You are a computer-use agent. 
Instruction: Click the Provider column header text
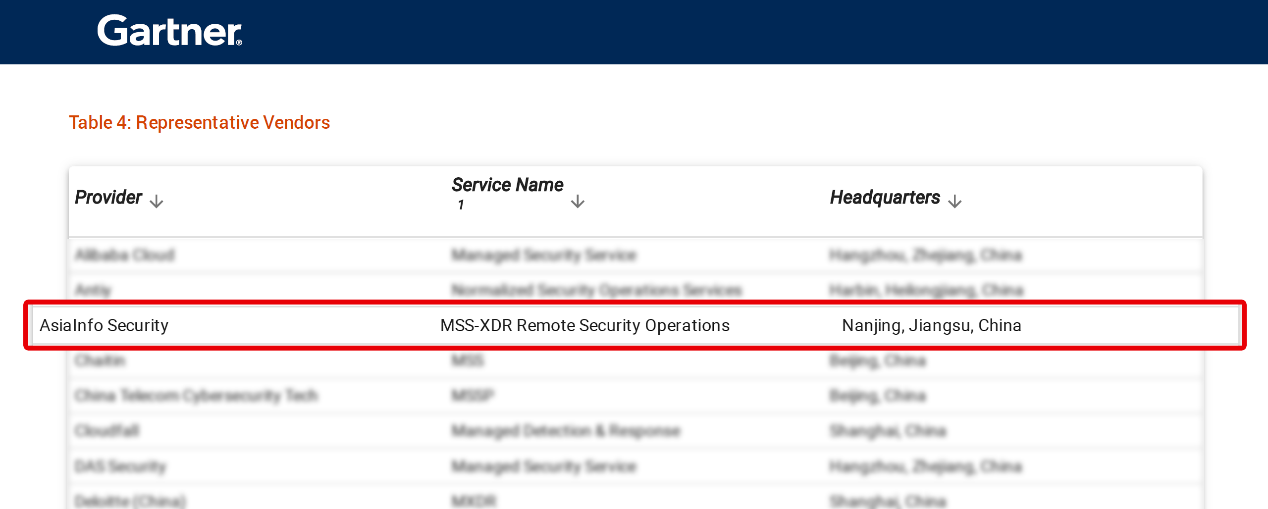click(x=108, y=198)
